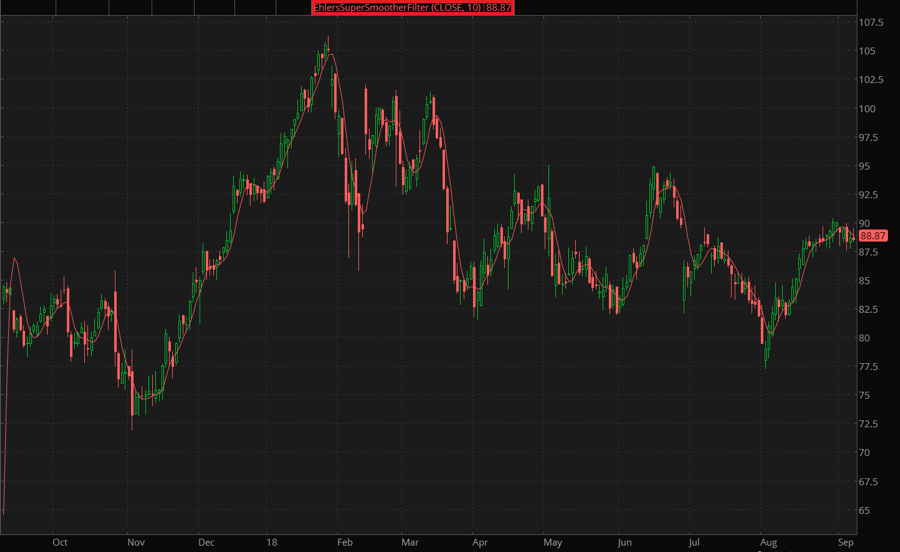Click the 80 level on price axis

click(866, 338)
